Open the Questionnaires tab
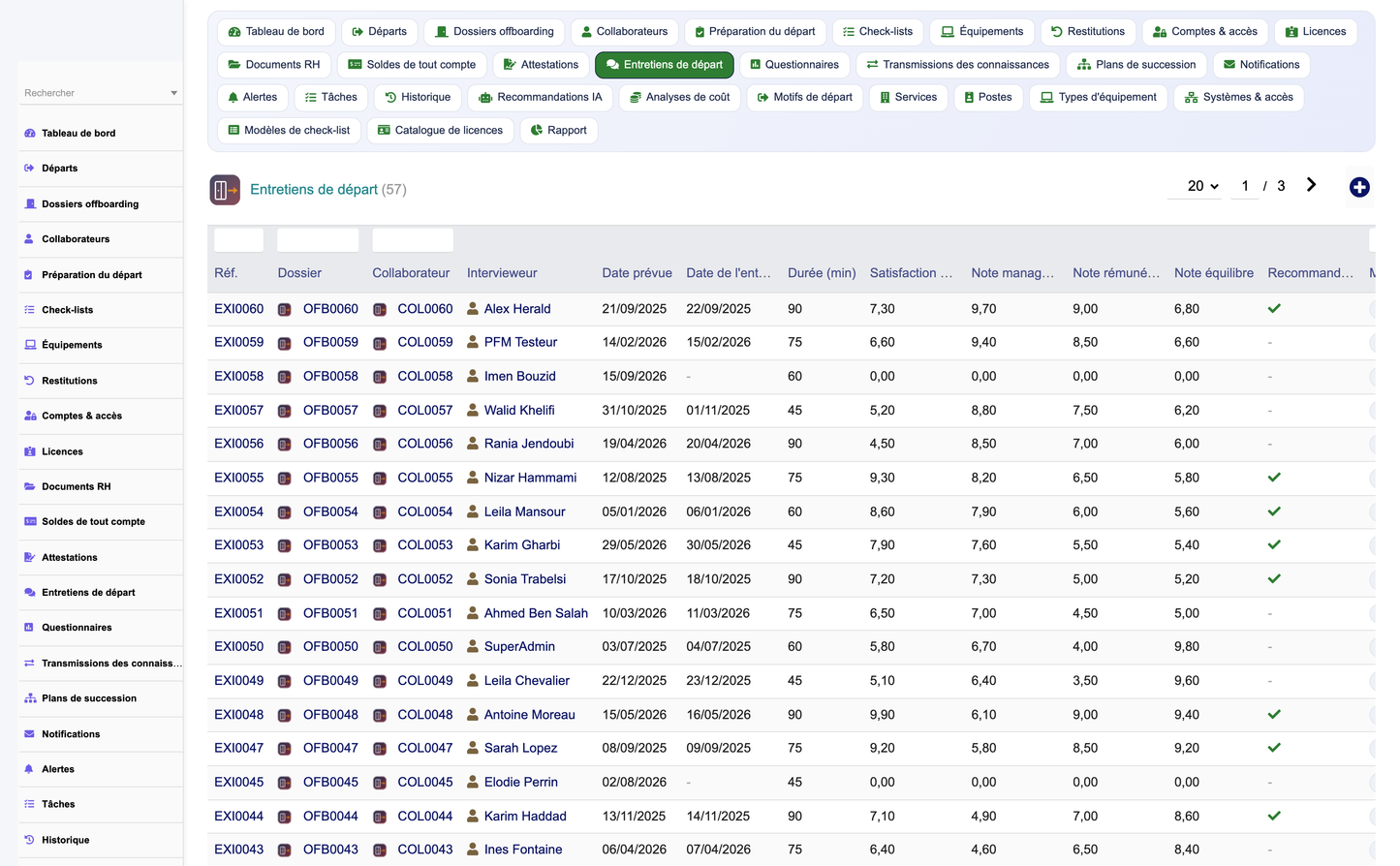1400x866 pixels. pos(794,65)
